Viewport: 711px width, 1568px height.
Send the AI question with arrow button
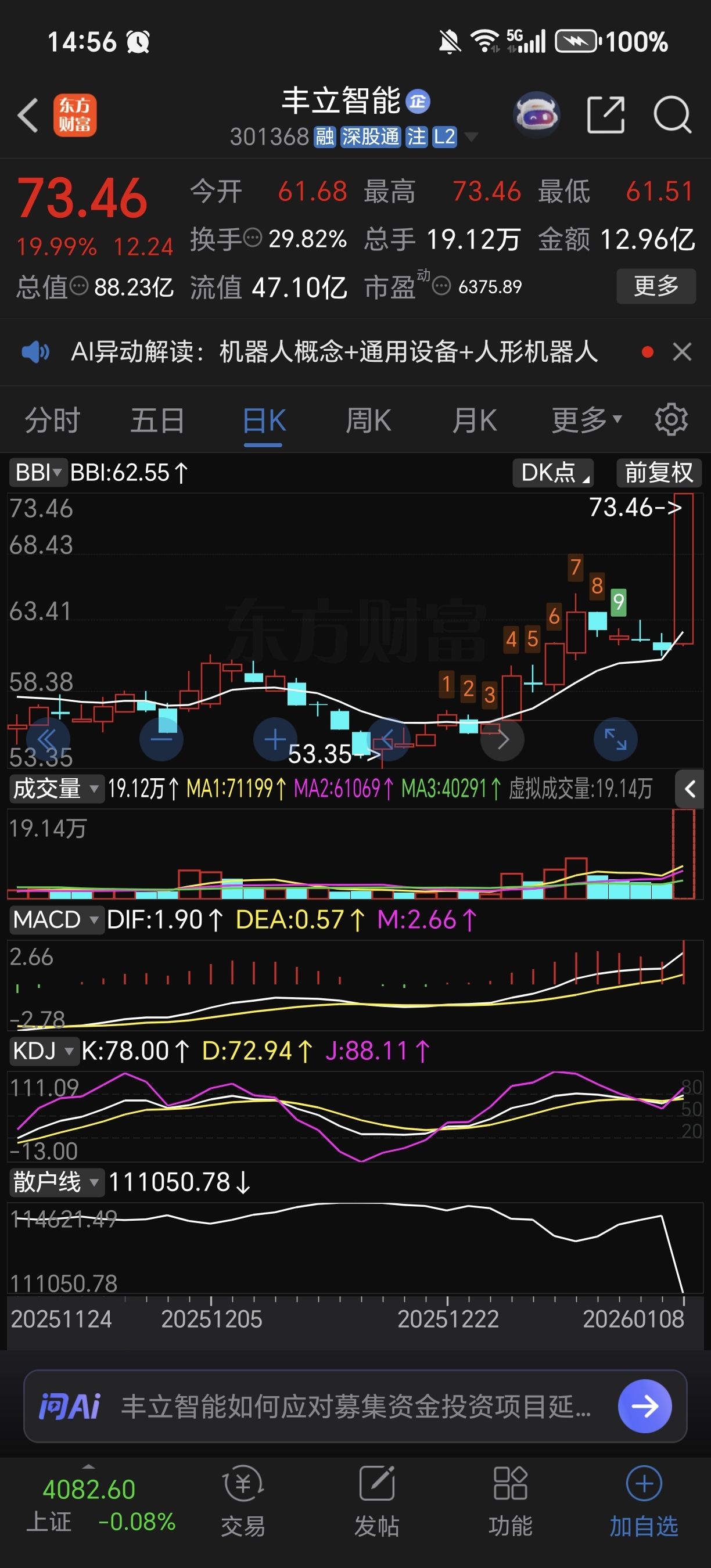[644, 1406]
